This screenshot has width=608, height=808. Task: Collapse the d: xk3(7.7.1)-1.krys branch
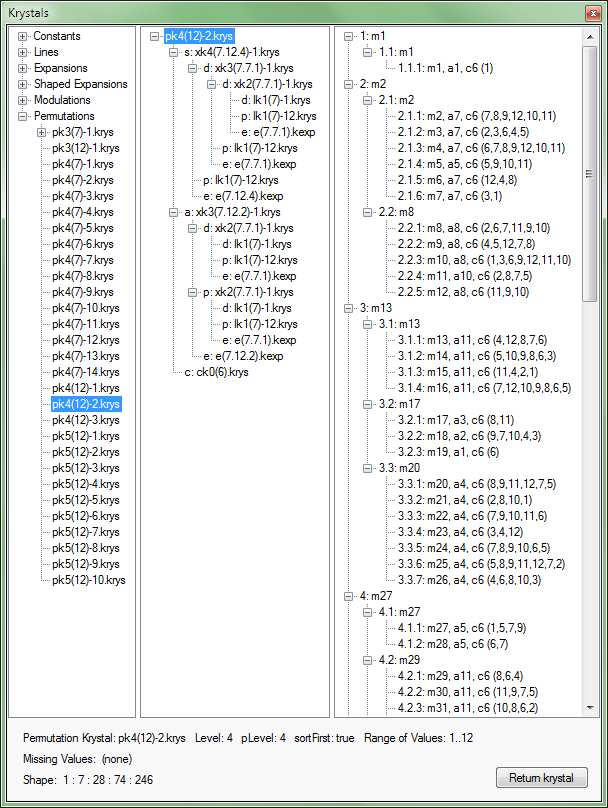tap(192, 69)
